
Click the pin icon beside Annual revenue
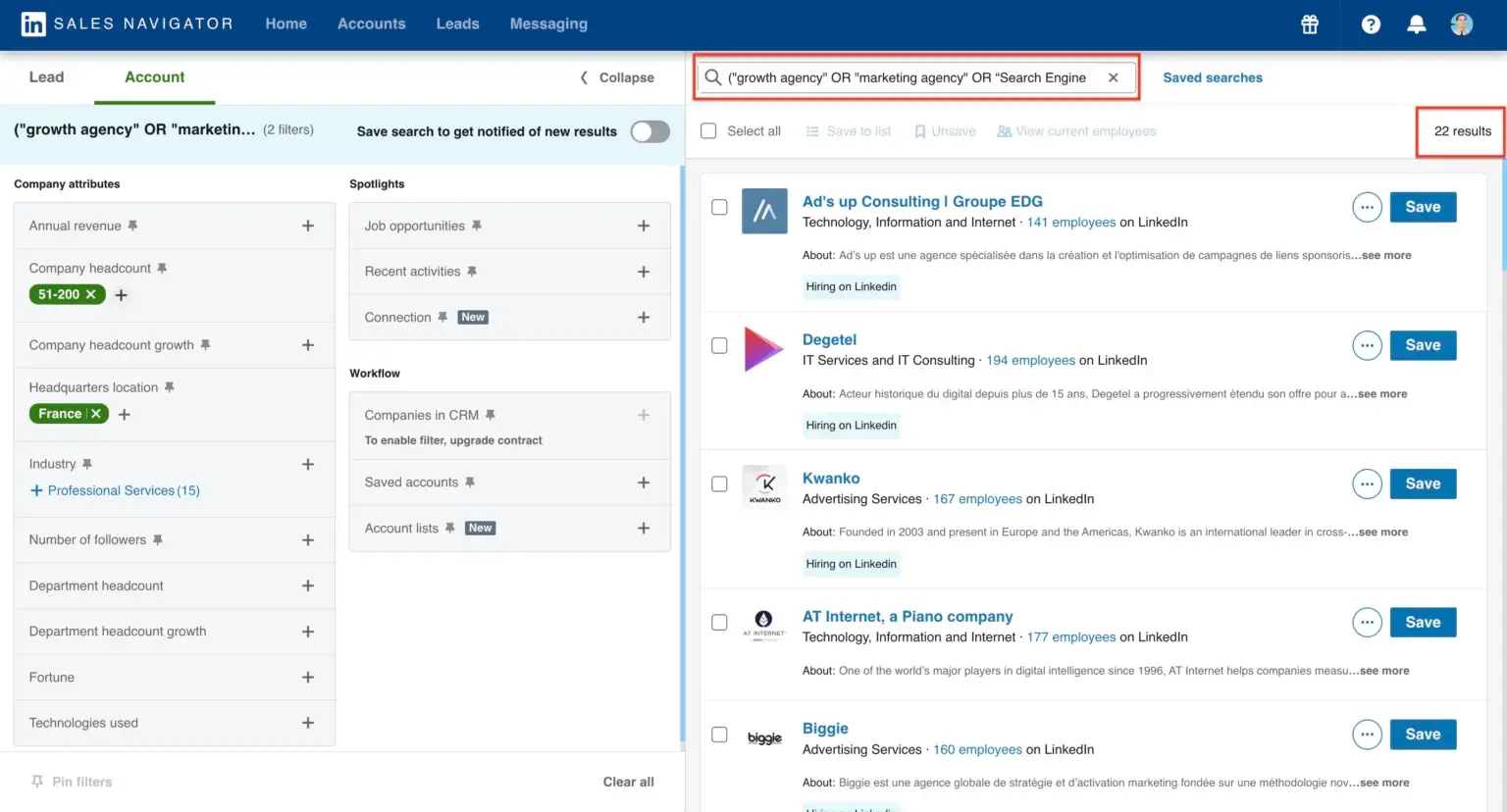pyautogui.click(x=132, y=226)
